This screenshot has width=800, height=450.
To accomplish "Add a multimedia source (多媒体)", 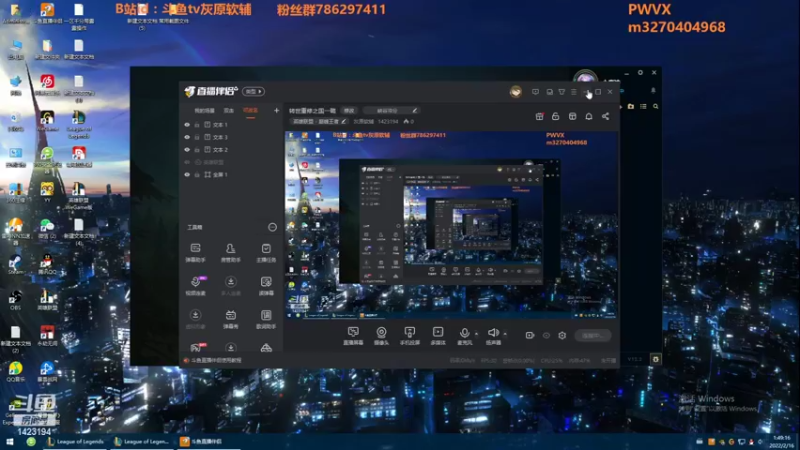I will pyautogui.click(x=438, y=336).
